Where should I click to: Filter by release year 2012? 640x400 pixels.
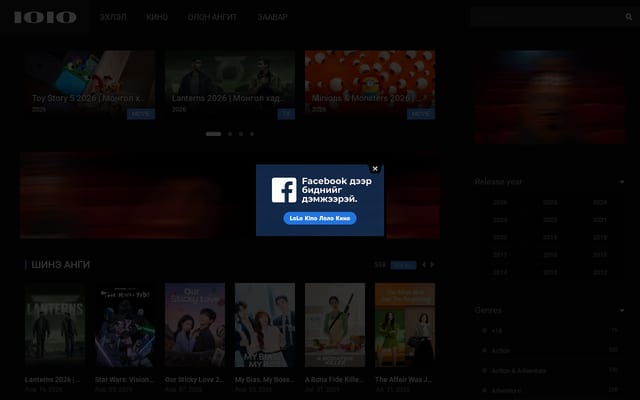600,272
